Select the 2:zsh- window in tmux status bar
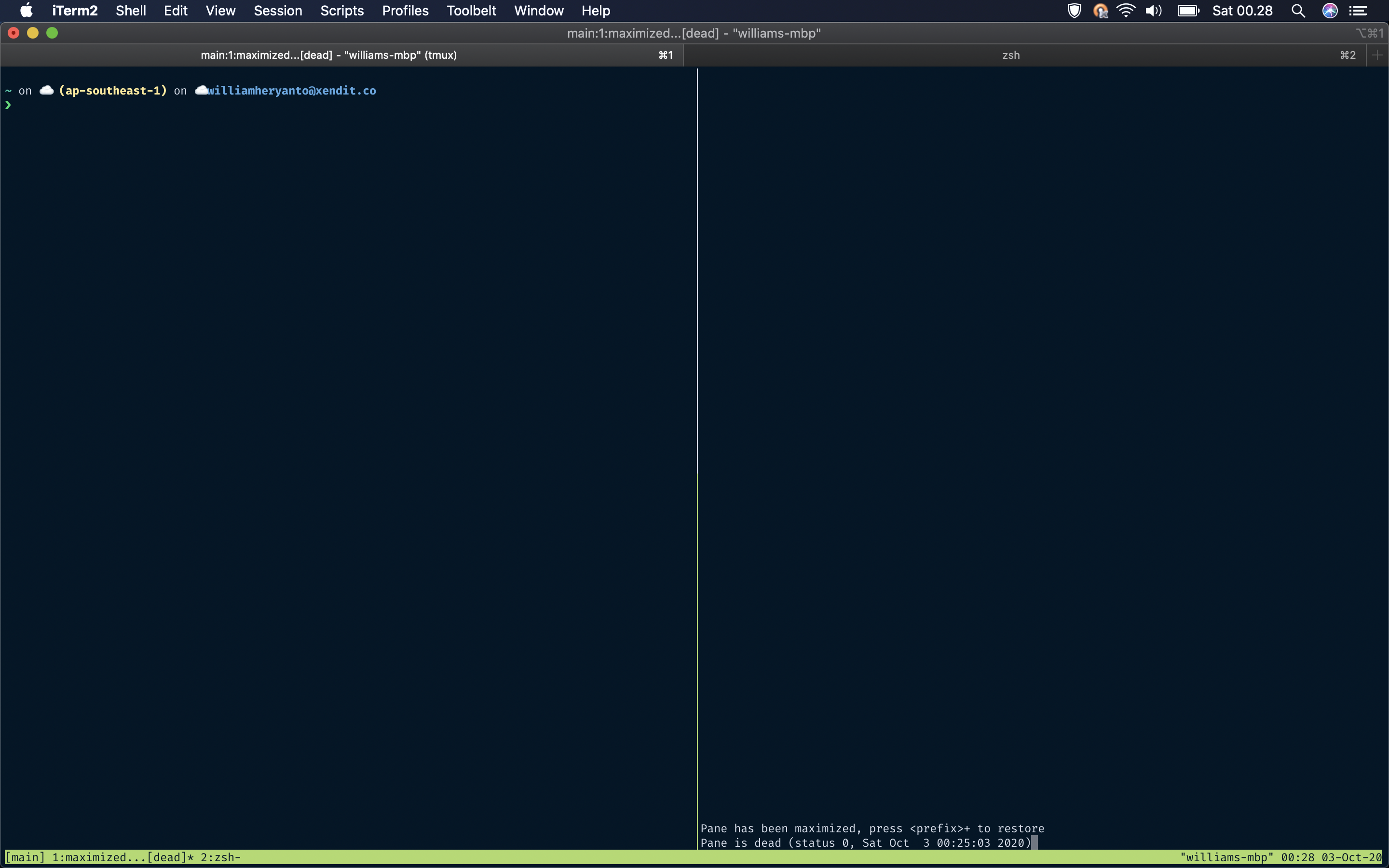This screenshot has width=1389, height=868. (x=220, y=857)
